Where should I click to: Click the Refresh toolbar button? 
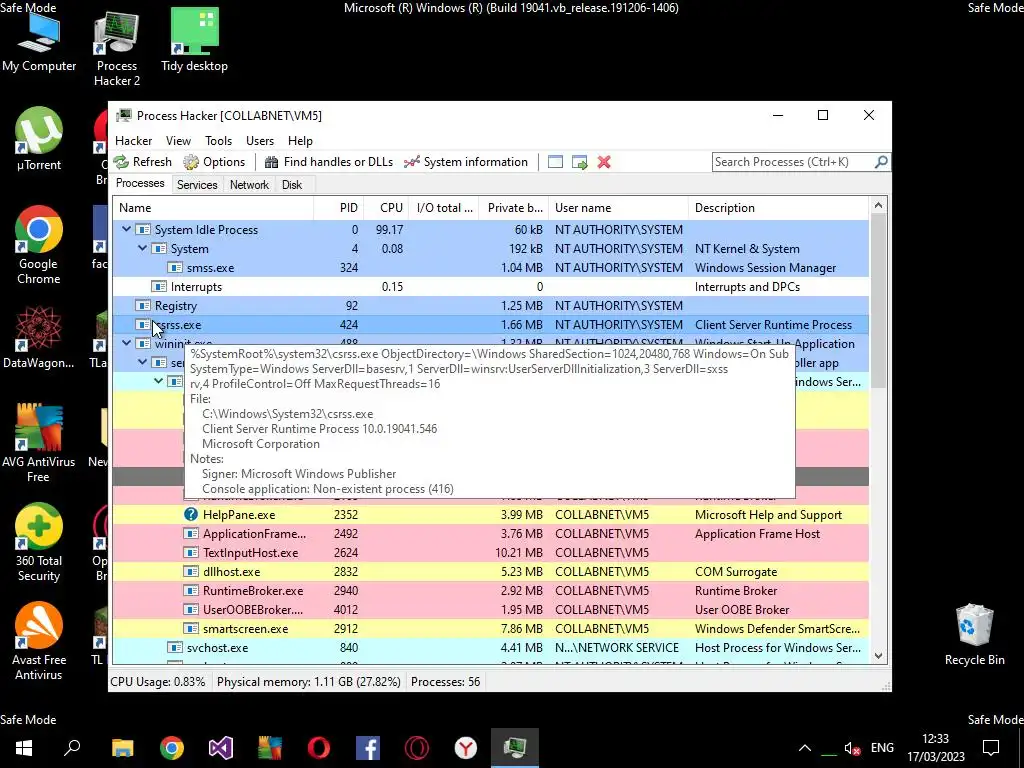[142, 162]
